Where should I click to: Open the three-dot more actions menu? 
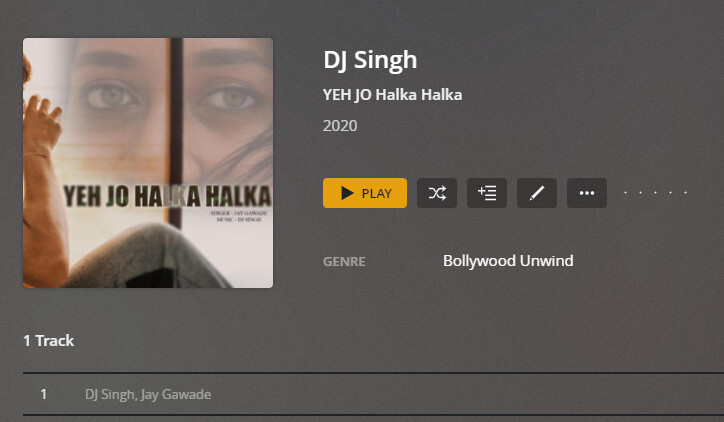click(587, 193)
